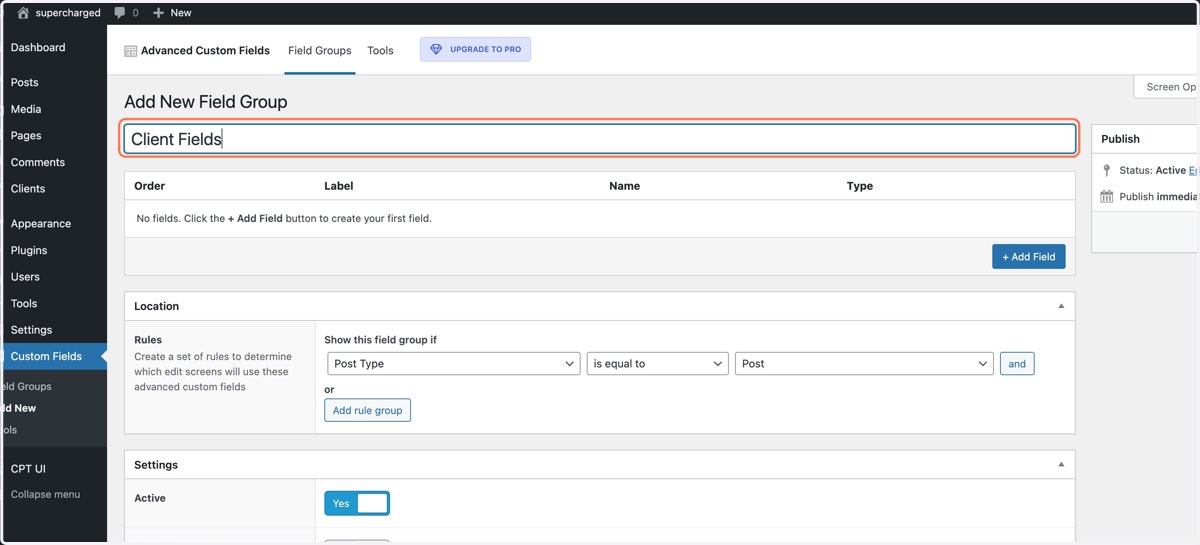Screen dimensions: 1200x545
Task: Click the plus New icon in admin bar
Action: pyautogui.click(x=158, y=13)
